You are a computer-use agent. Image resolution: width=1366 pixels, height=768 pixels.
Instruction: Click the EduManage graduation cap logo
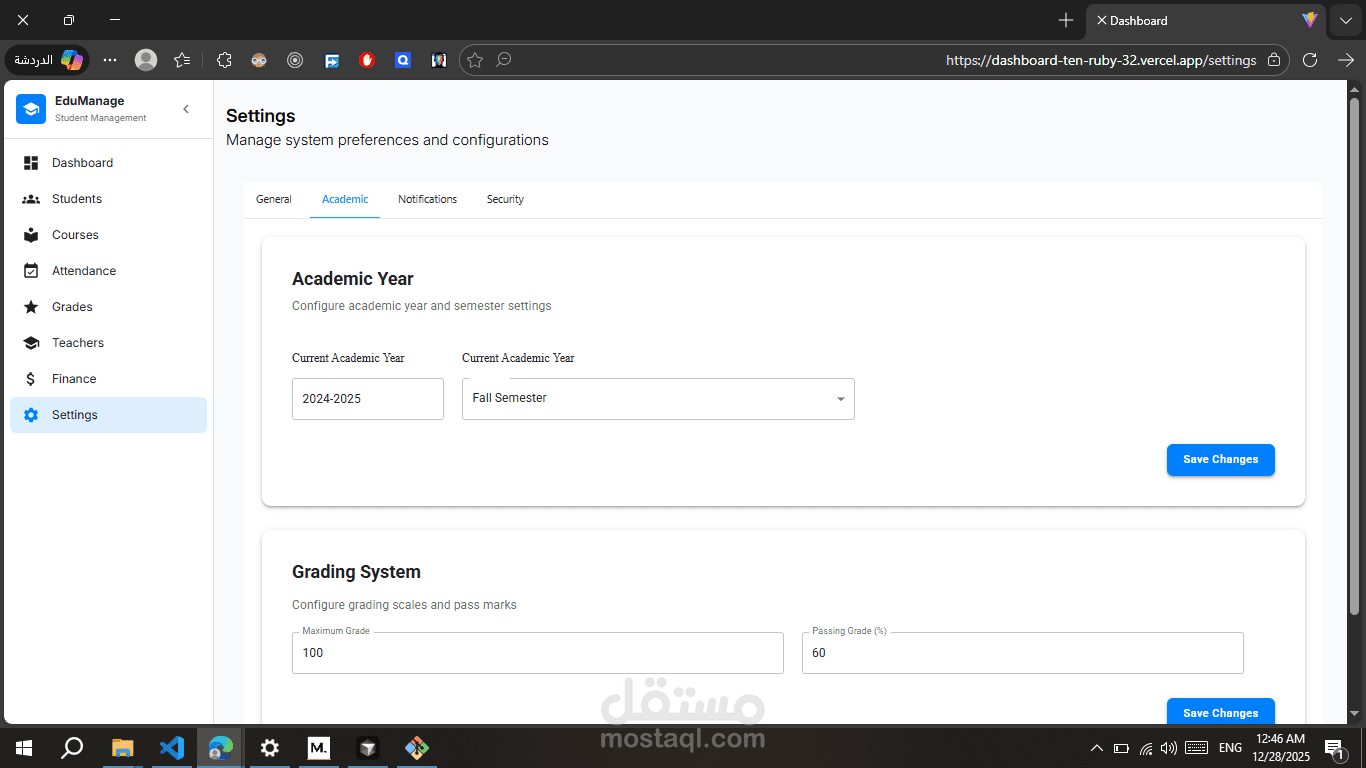[31, 109]
